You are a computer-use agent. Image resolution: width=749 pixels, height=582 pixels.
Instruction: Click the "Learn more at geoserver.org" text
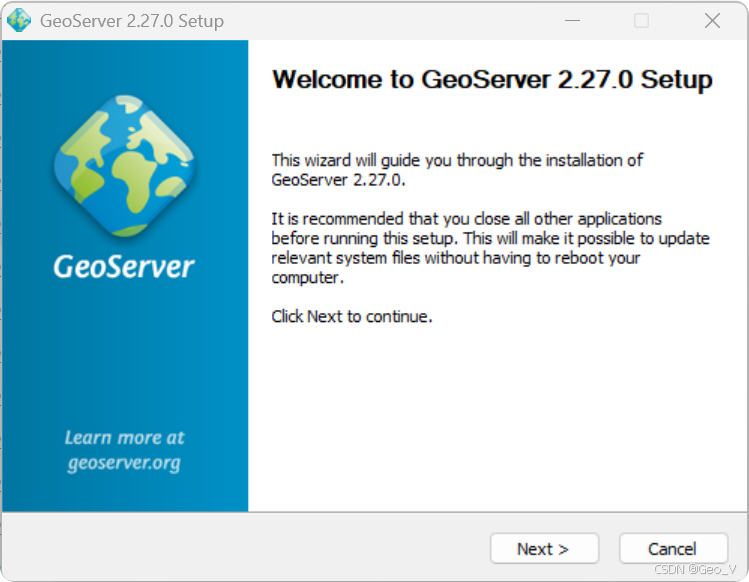pyautogui.click(x=124, y=450)
